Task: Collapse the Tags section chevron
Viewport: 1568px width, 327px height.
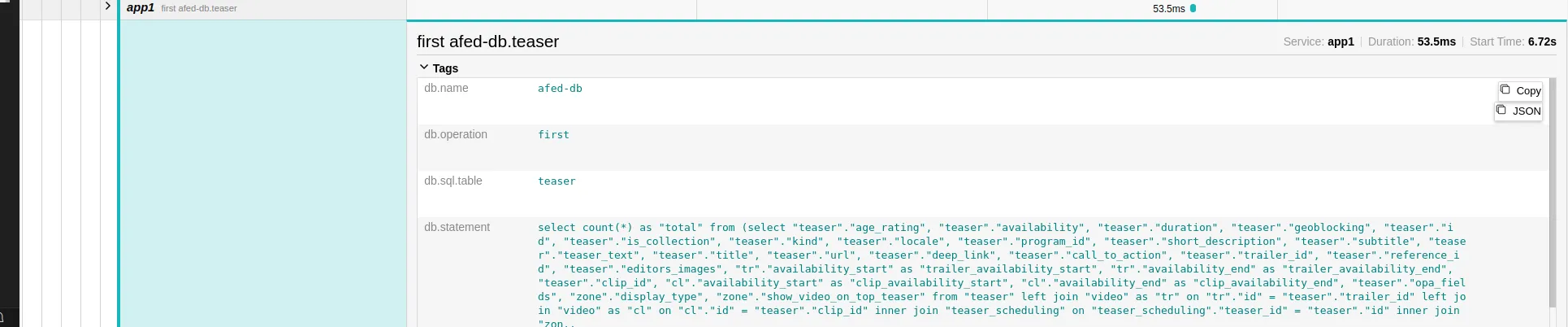Action: [423, 68]
